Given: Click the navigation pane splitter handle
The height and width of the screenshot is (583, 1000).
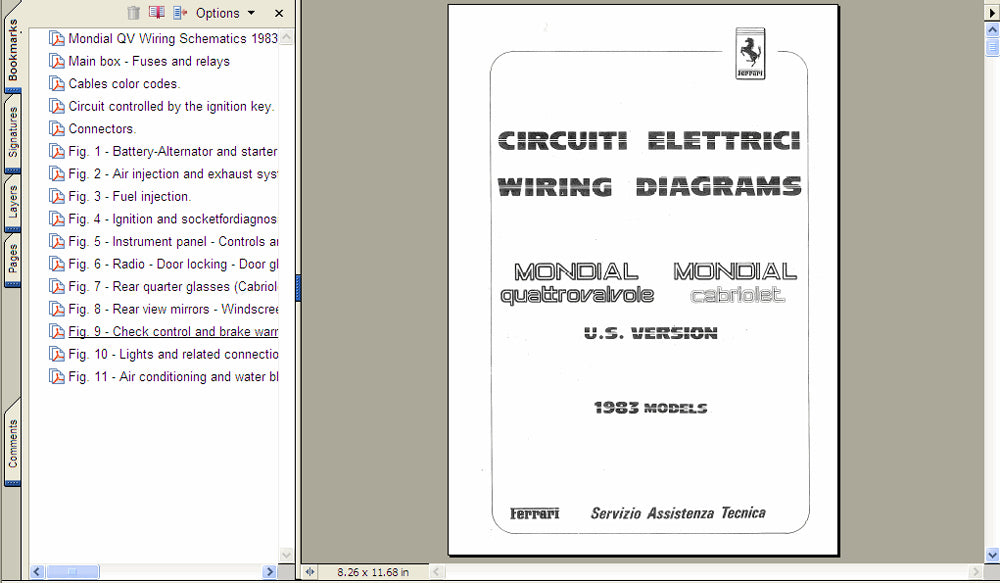Looking at the screenshot, I should point(298,288).
